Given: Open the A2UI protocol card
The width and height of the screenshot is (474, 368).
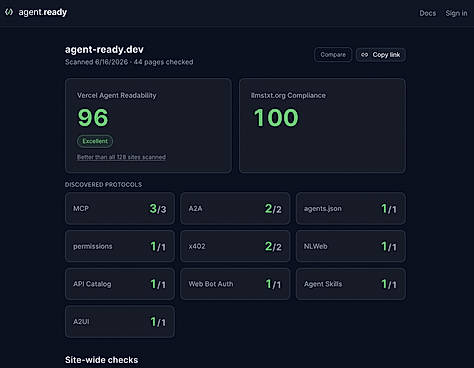Looking at the screenshot, I should point(120,321).
